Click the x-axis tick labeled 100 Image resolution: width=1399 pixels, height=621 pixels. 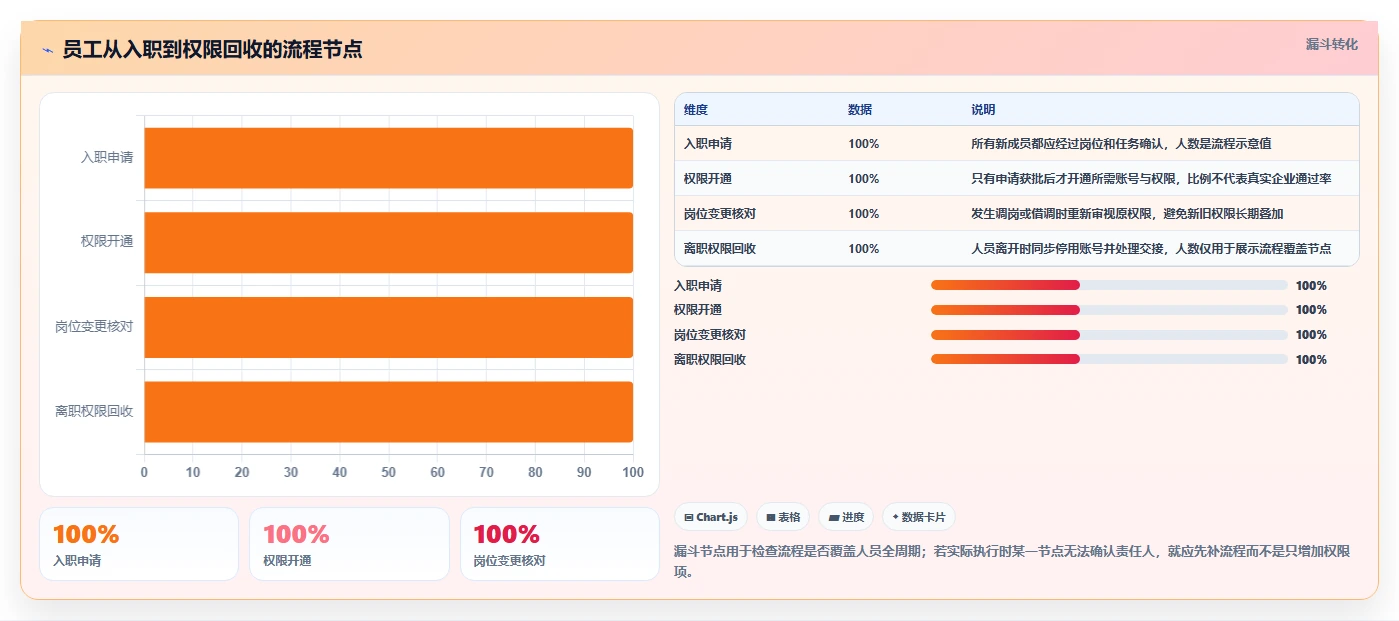coord(633,472)
